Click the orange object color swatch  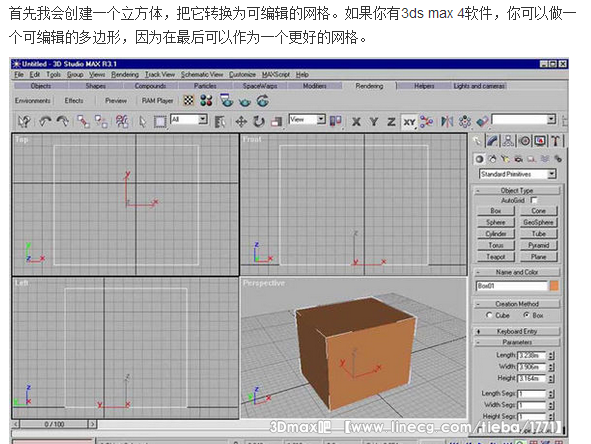click(554, 286)
